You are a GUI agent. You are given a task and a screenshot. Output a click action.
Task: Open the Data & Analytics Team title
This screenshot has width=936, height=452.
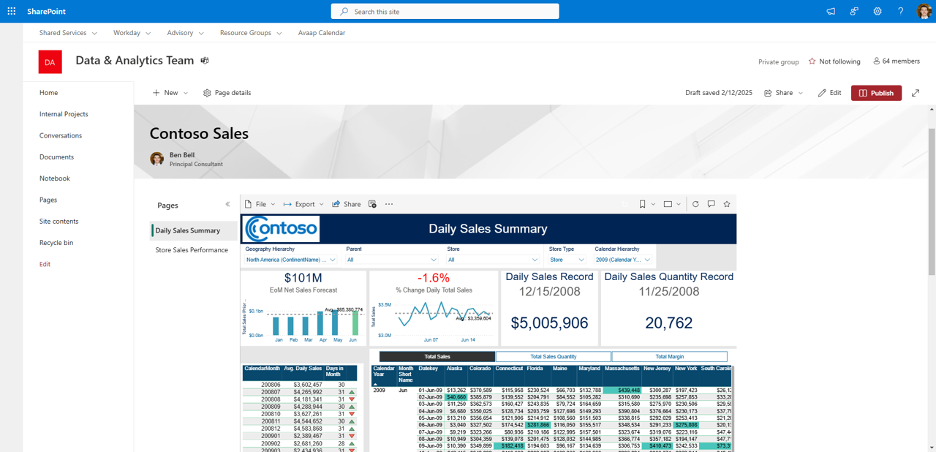click(x=135, y=60)
